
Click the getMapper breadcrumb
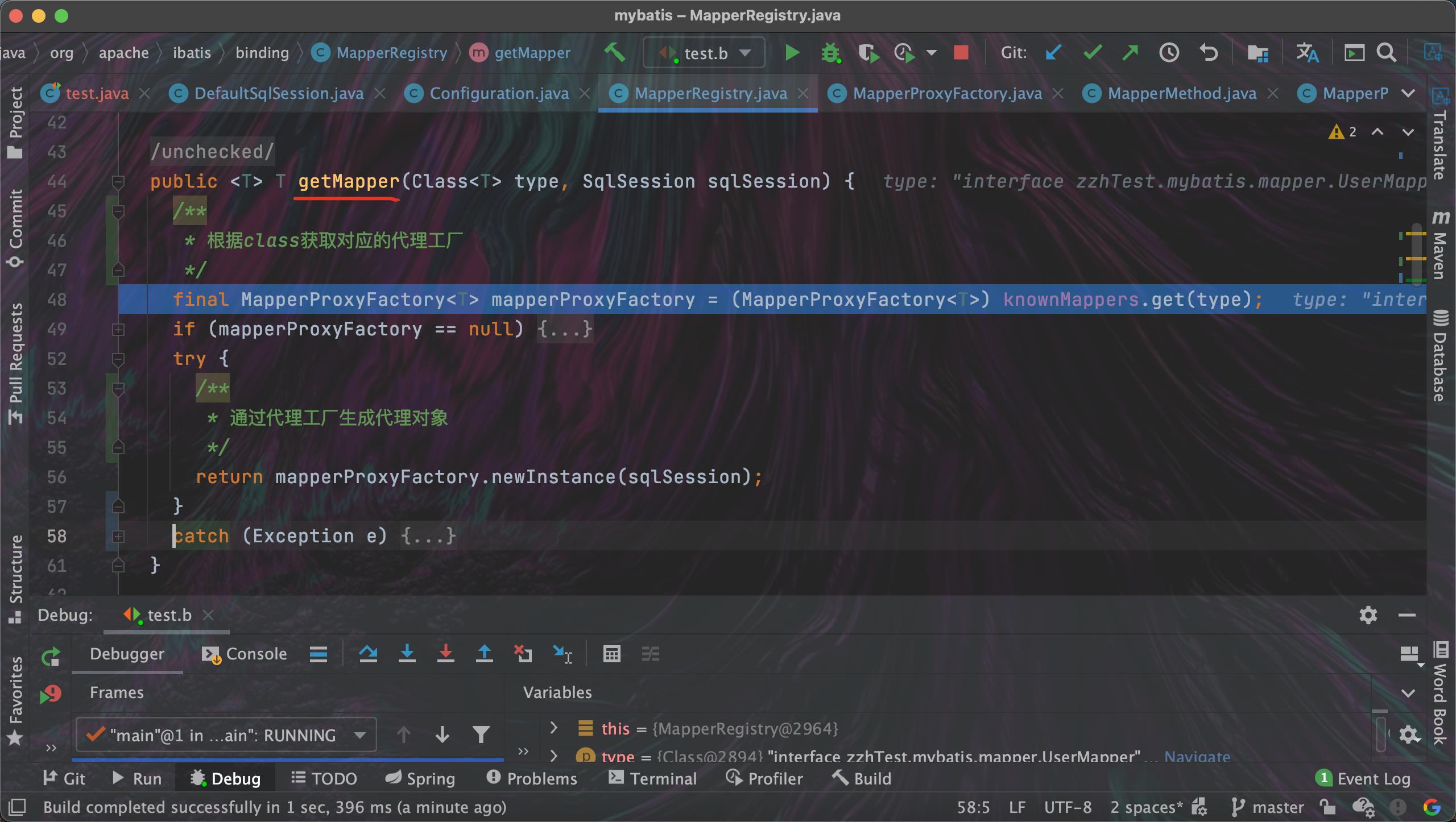point(520,53)
